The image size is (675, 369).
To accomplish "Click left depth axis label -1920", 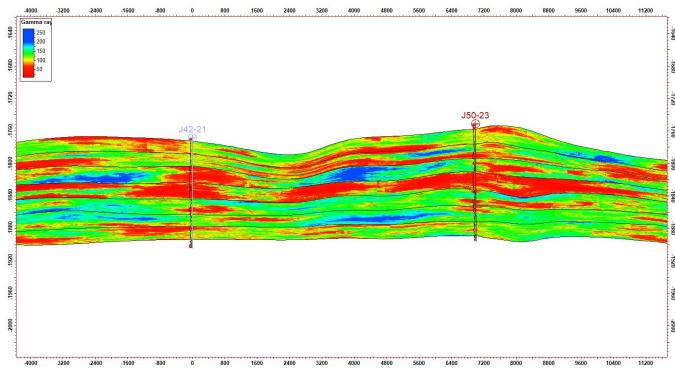I will tap(10, 260).
